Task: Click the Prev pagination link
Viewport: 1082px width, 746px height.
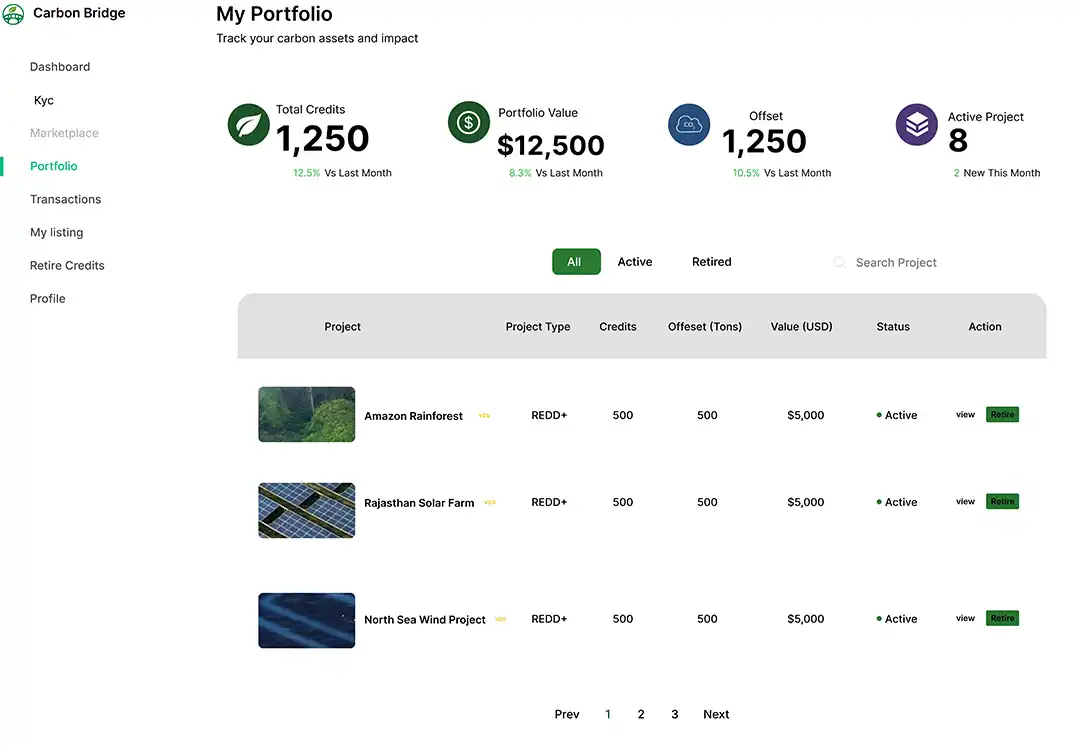Action: 567,714
